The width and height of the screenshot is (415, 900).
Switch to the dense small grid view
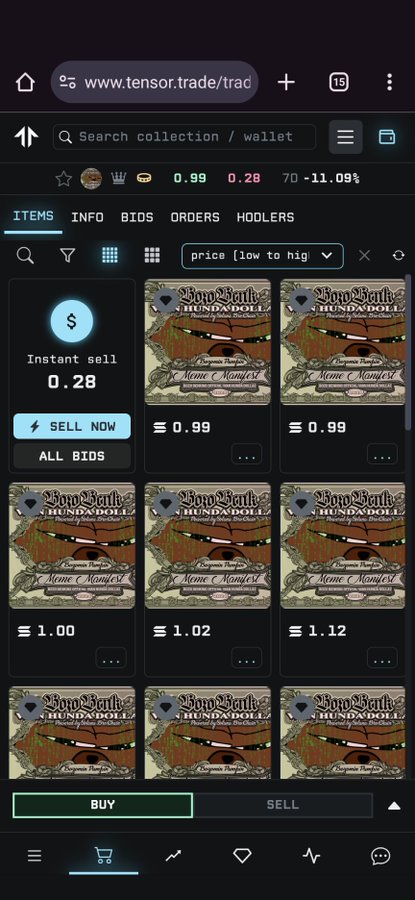pos(110,255)
